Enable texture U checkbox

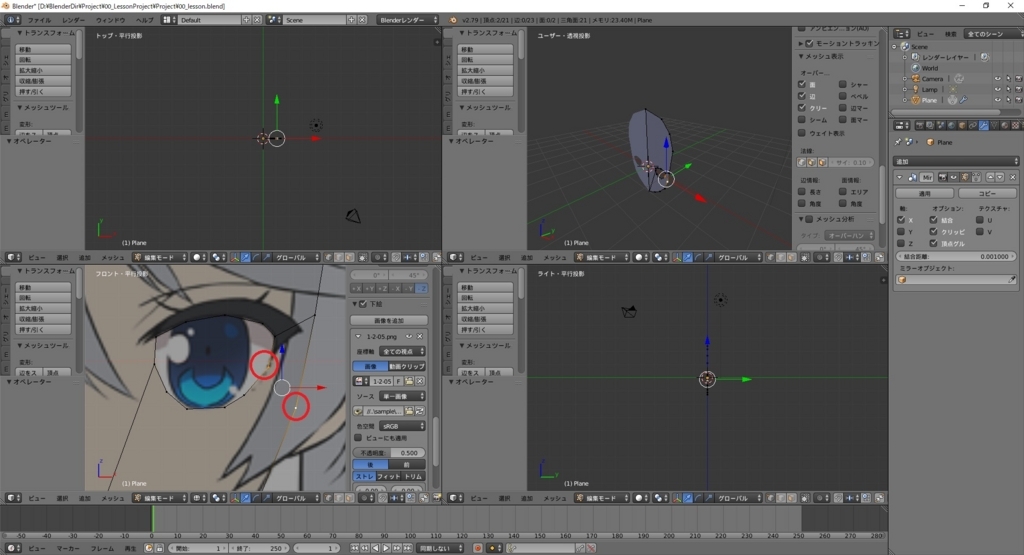click(x=980, y=220)
